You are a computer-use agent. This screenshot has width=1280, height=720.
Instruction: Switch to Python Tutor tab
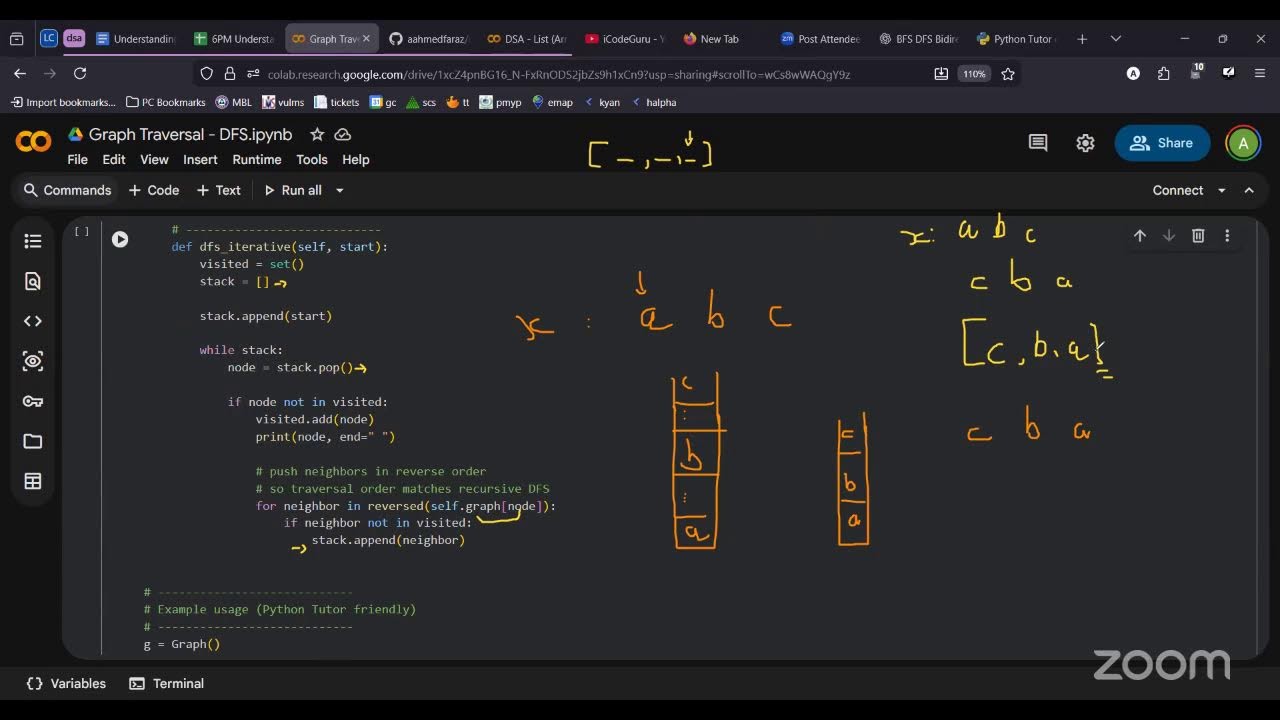(x=1015, y=39)
